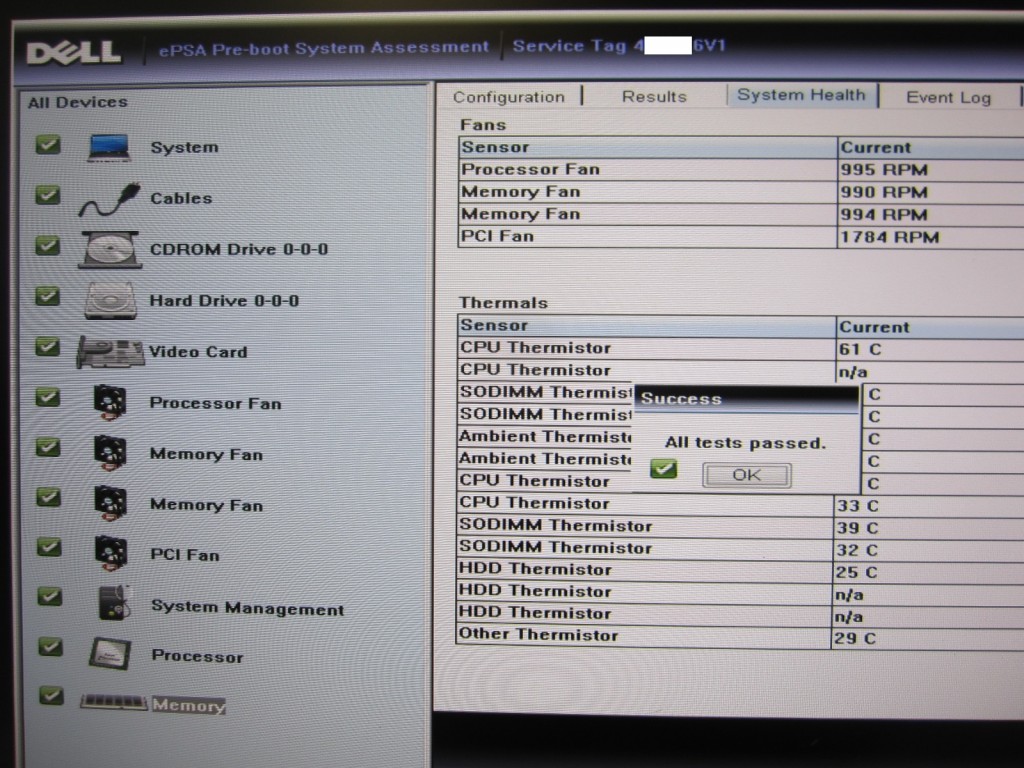
Task: Click the Fans section heading
Action: pyautogui.click(x=483, y=125)
